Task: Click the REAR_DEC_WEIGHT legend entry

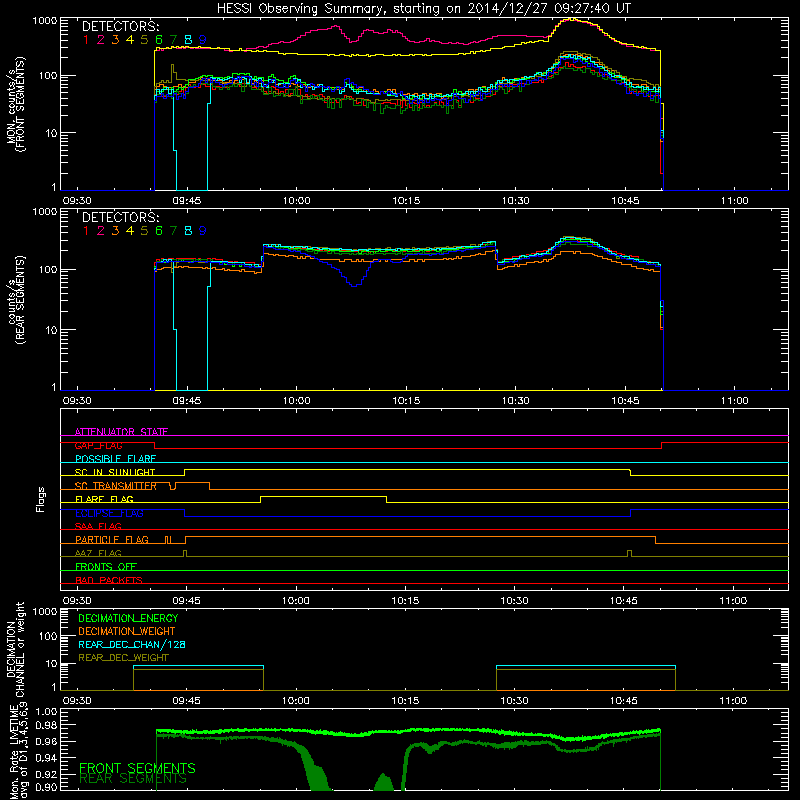Action: (123, 658)
